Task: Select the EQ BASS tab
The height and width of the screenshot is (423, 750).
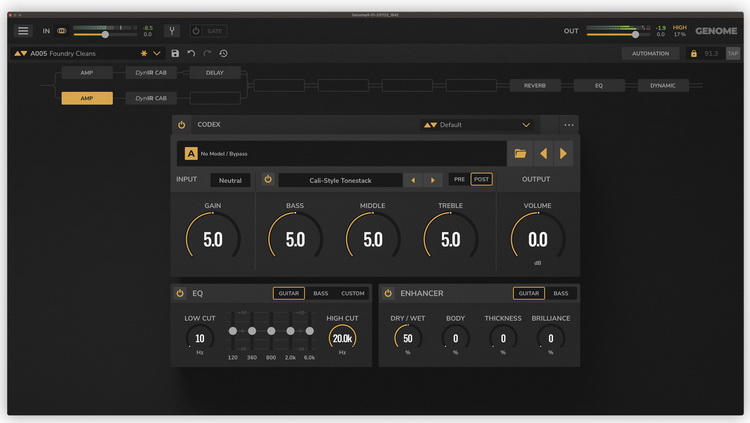Action: pos(321,293)
